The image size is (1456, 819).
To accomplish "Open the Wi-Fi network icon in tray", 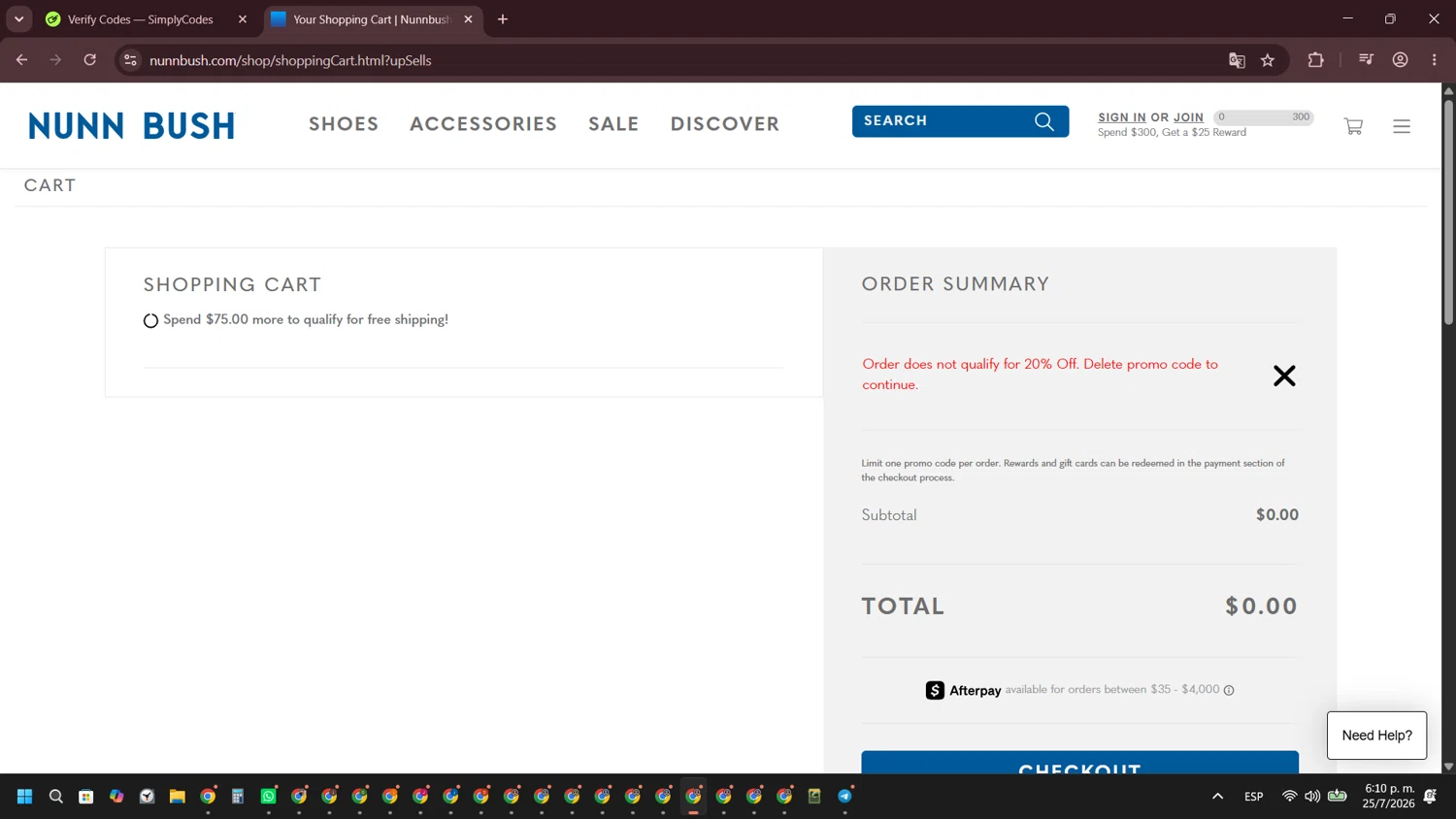I will pos(1289,797).
